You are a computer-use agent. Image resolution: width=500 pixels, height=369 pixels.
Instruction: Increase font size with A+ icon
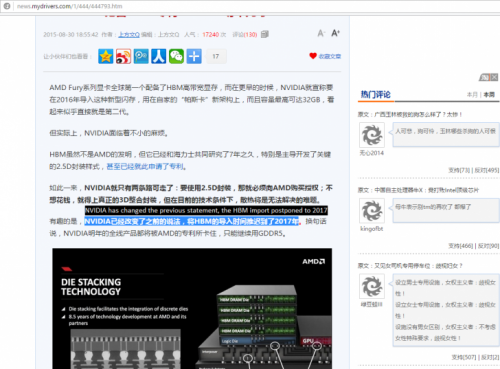pyautogui.click(x=335, y=33)
